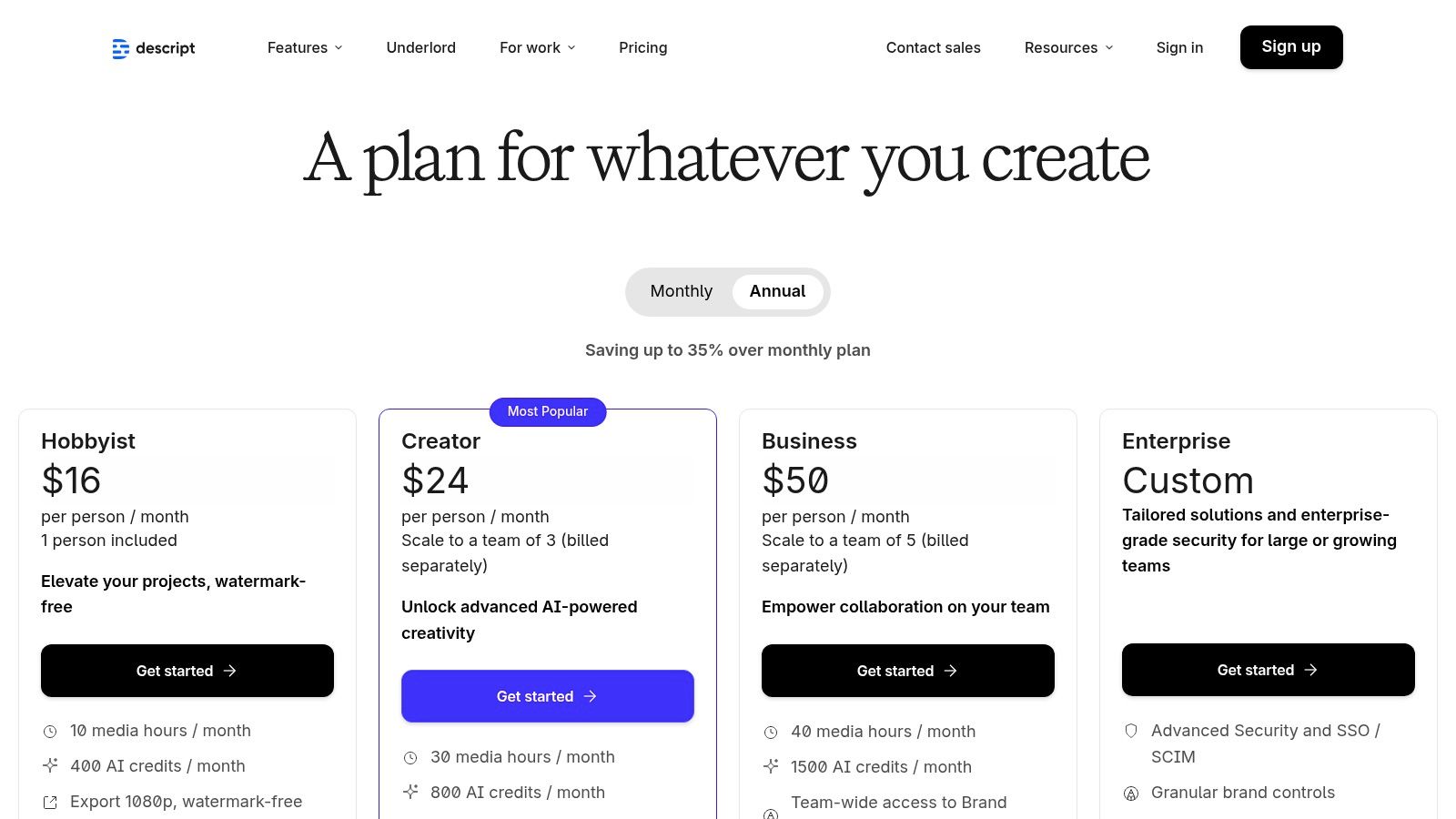Click Contact sales link
Image resolution: width=1456 pixels, height=819 pixels.
[933, 47]
